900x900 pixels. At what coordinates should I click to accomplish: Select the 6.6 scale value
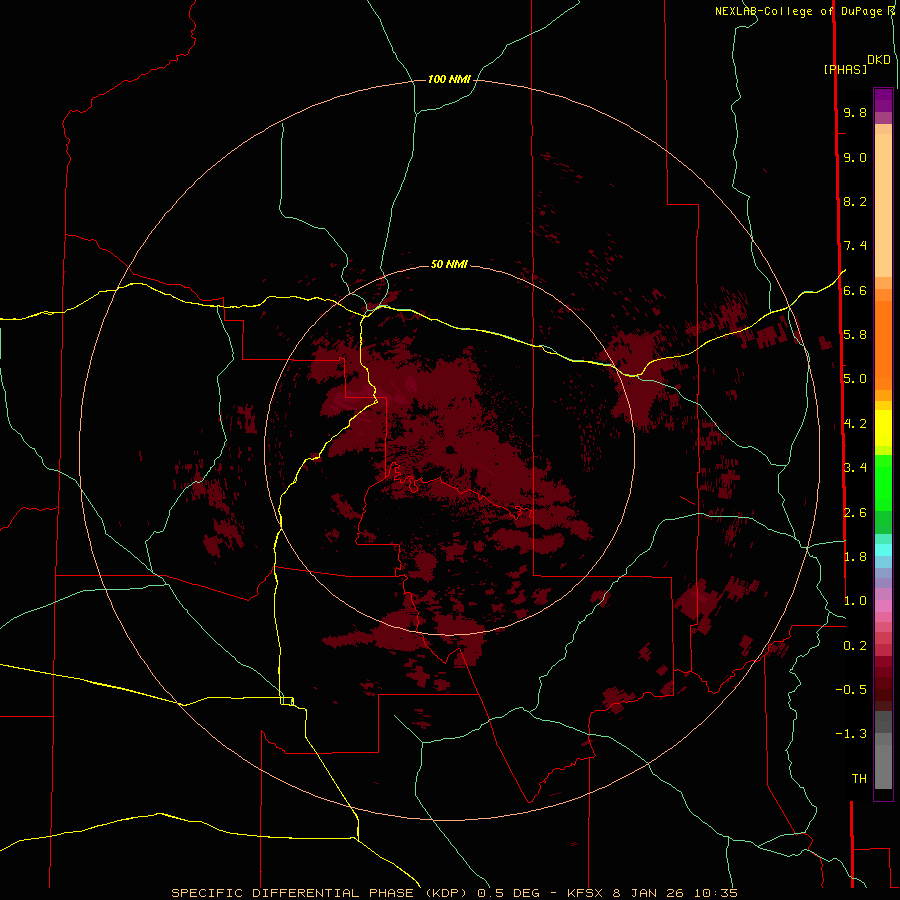(x=855, y=290)
